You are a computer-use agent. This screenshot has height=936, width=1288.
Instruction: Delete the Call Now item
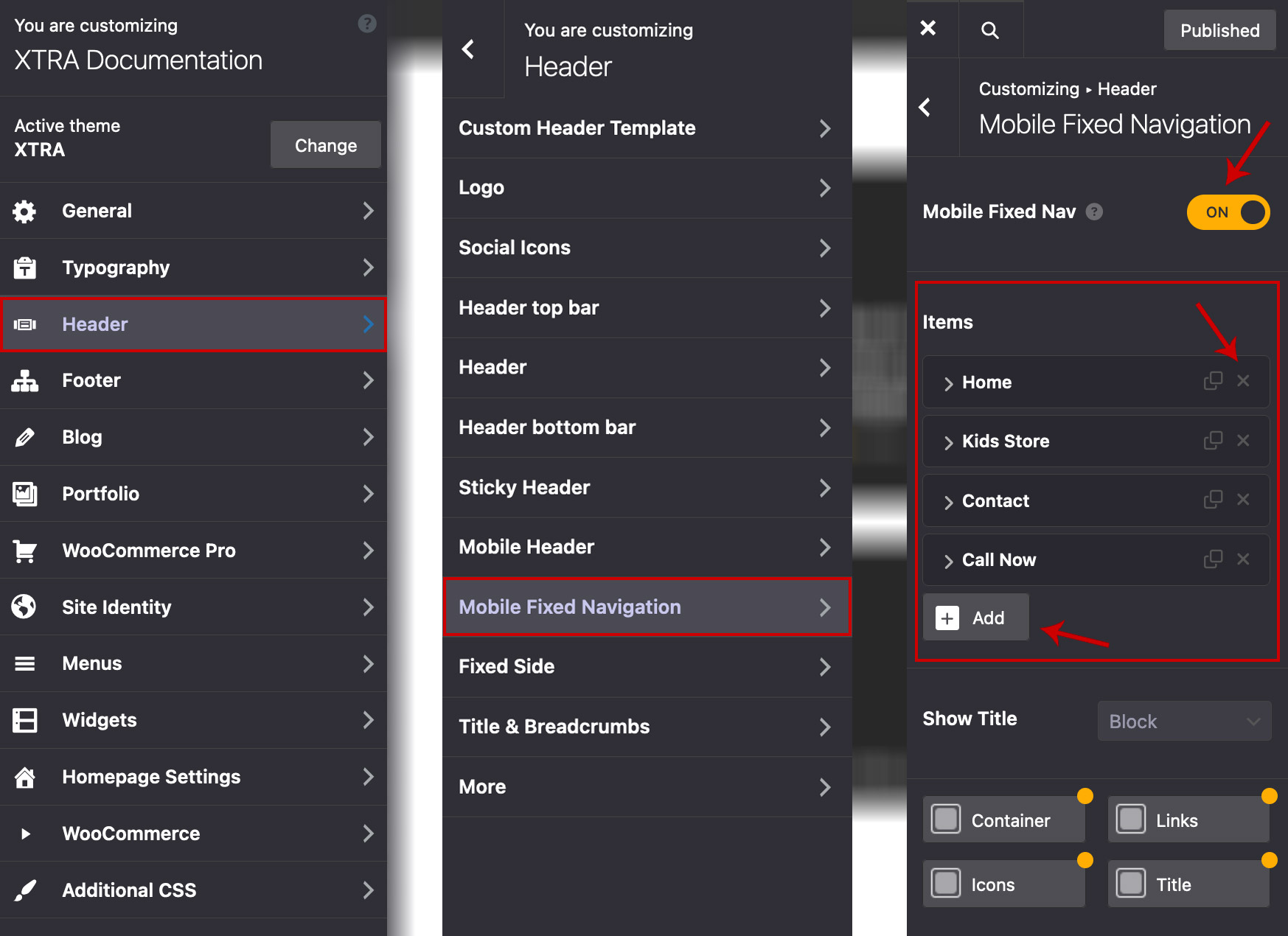(1243, 559)
